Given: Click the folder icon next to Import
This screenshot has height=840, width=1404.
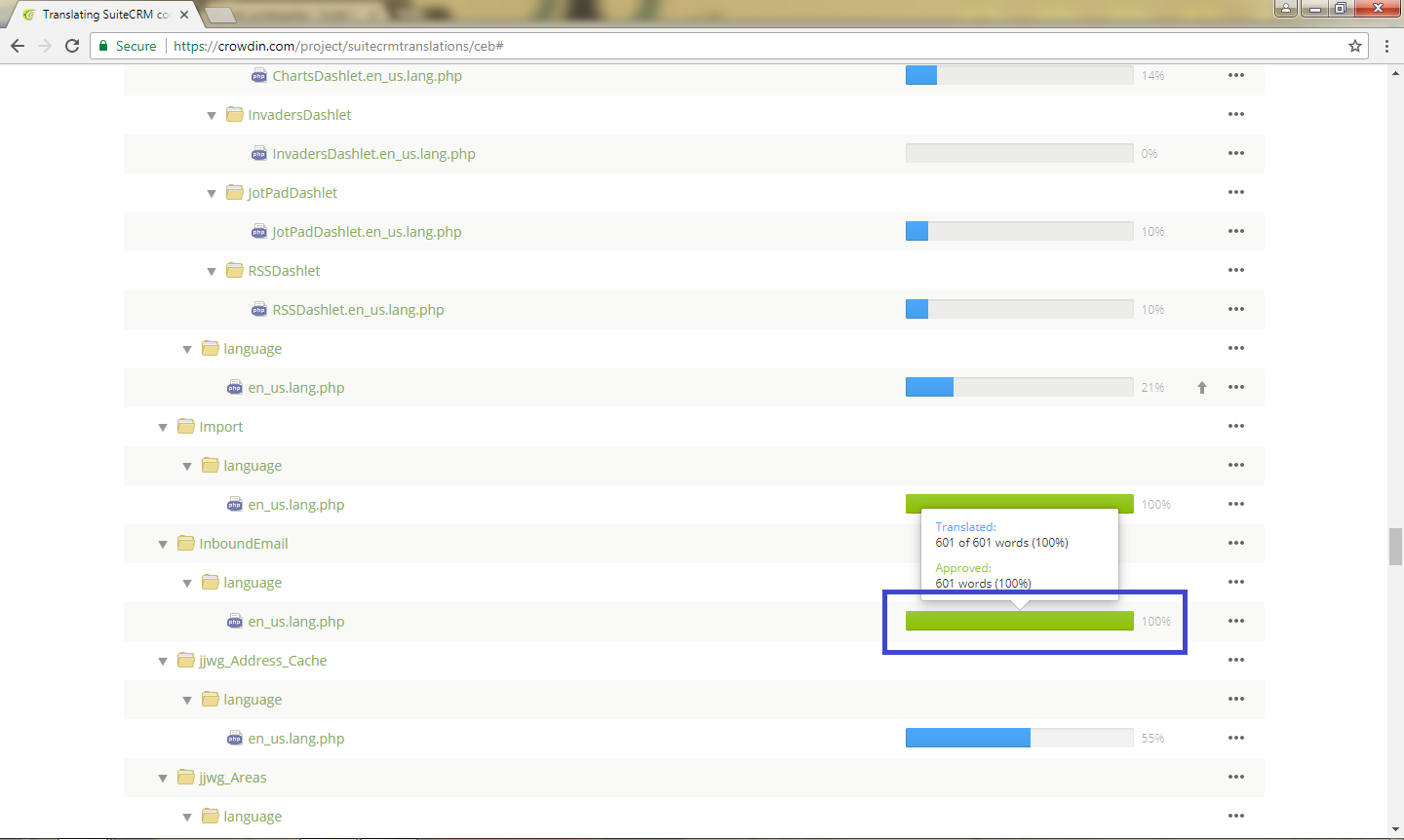Looking at the screenshot, I should coord(186,426).
